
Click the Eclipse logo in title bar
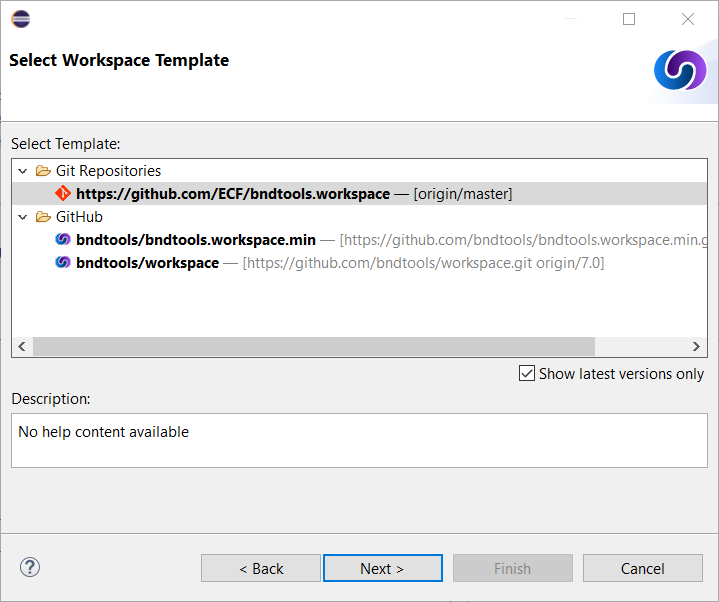click(21, 19)
